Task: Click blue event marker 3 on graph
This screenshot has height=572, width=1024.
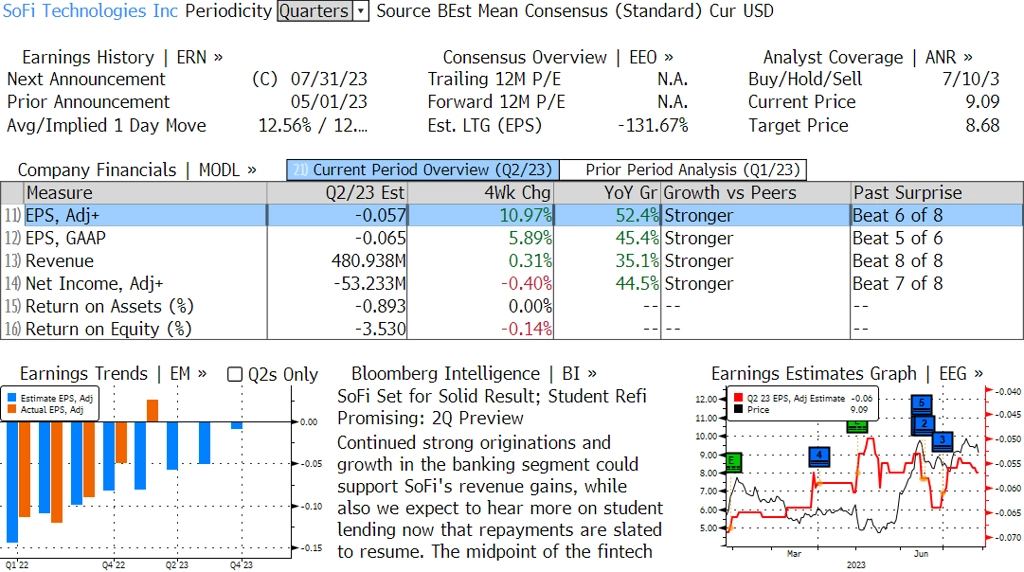Action: point(942,441)
